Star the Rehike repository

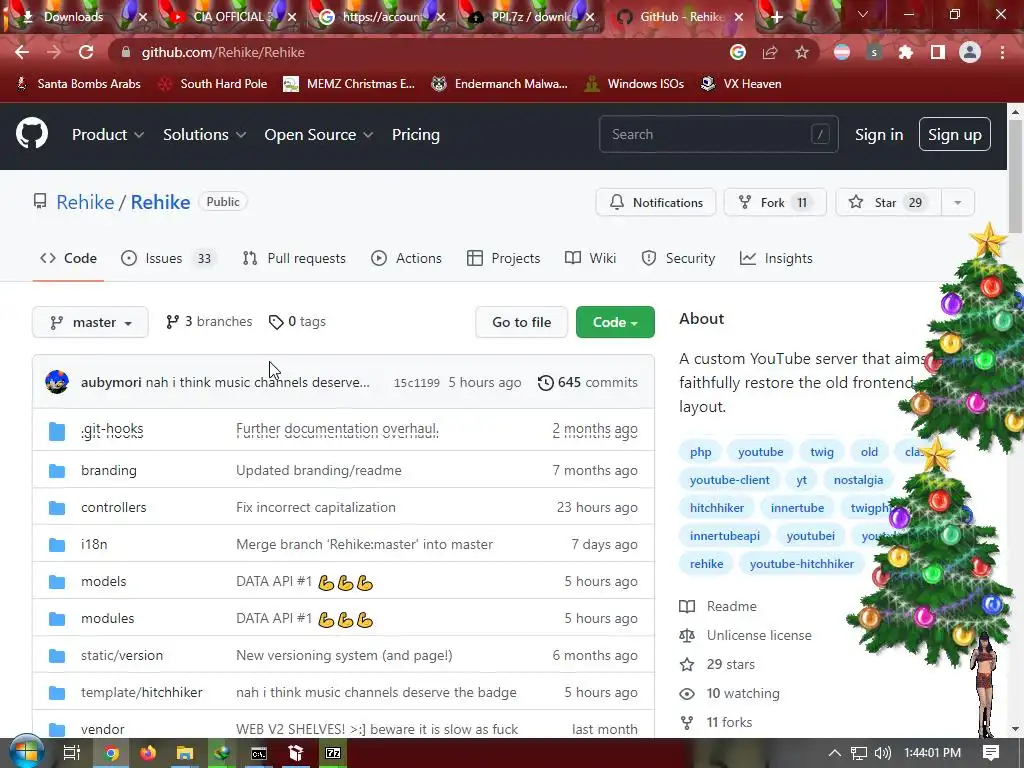[x=888, y=202]
